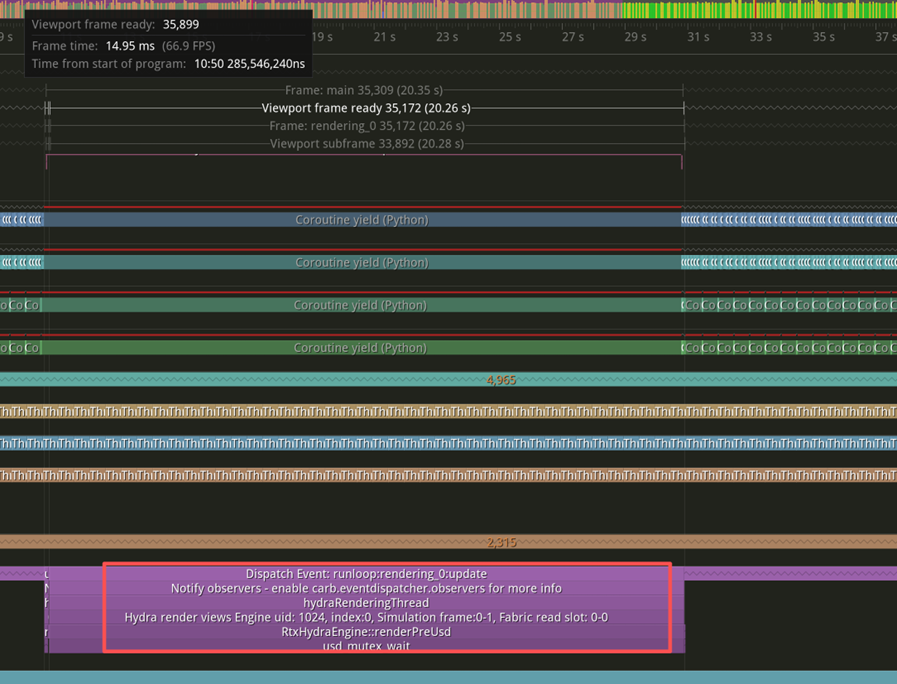Click the collapsed brown zone labeled 2,315

pyautogui.click(x=500, y=542)
